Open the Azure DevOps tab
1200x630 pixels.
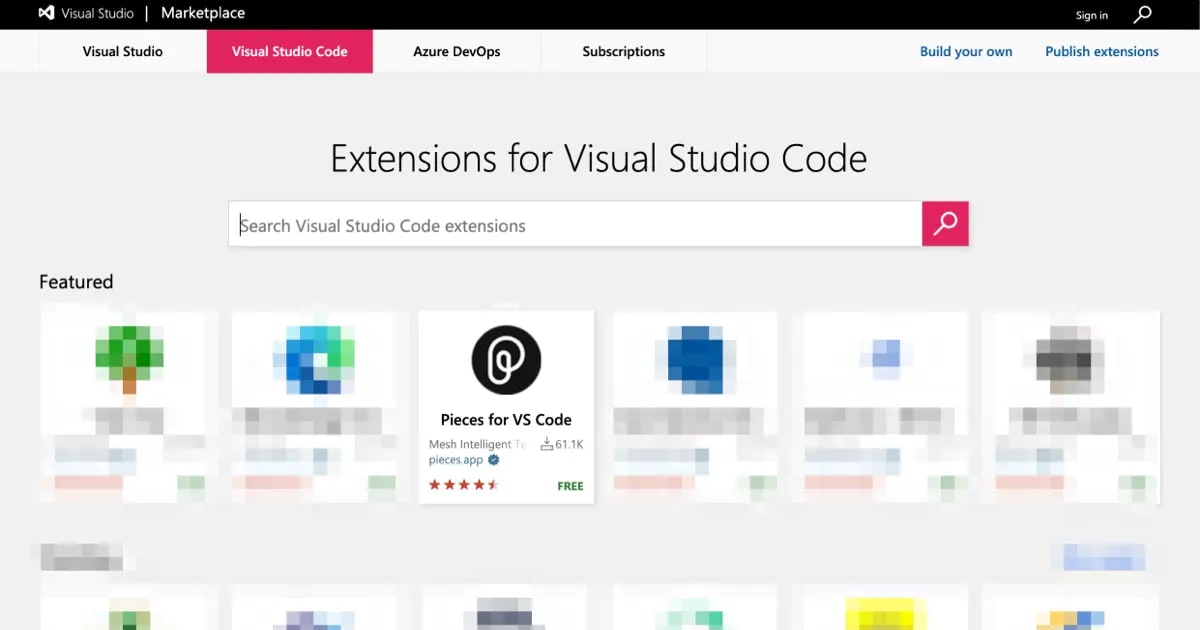point(457,51)
